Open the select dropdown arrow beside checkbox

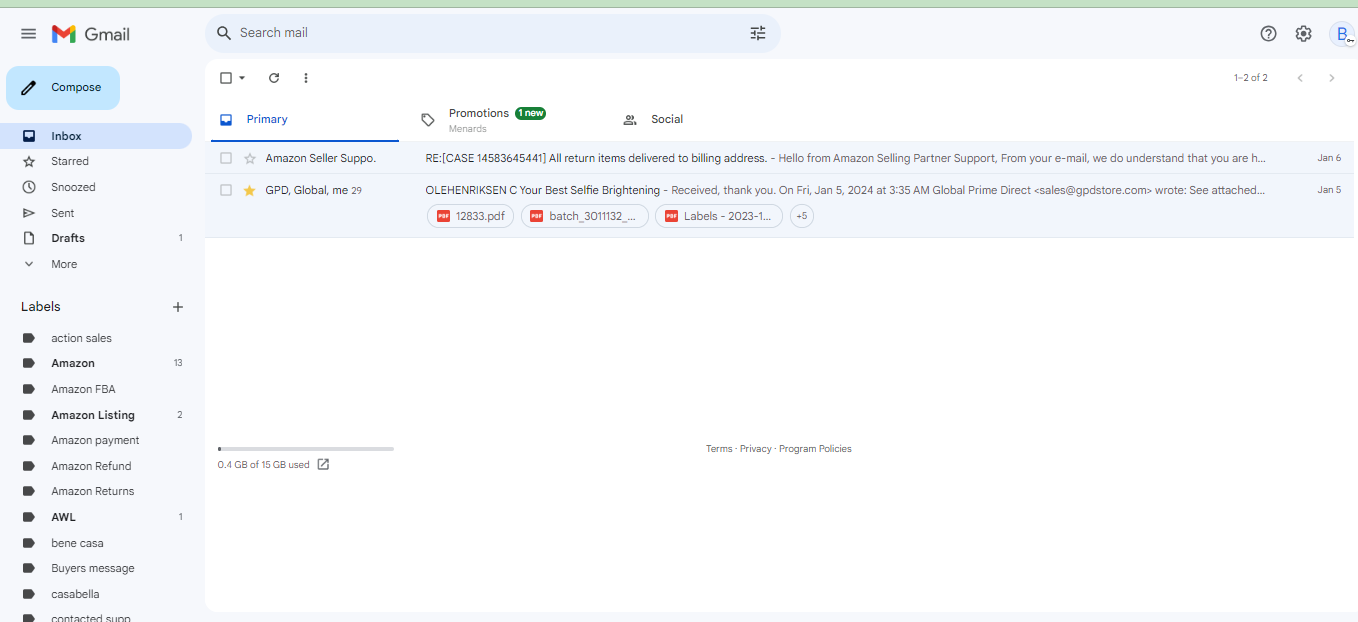pos(242,78)
